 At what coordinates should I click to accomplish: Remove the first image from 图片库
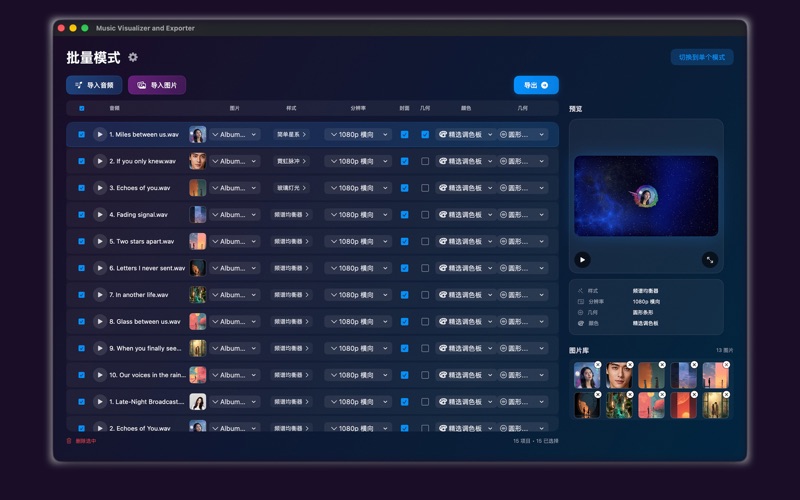pyautogui.click(x=598, y=364)
